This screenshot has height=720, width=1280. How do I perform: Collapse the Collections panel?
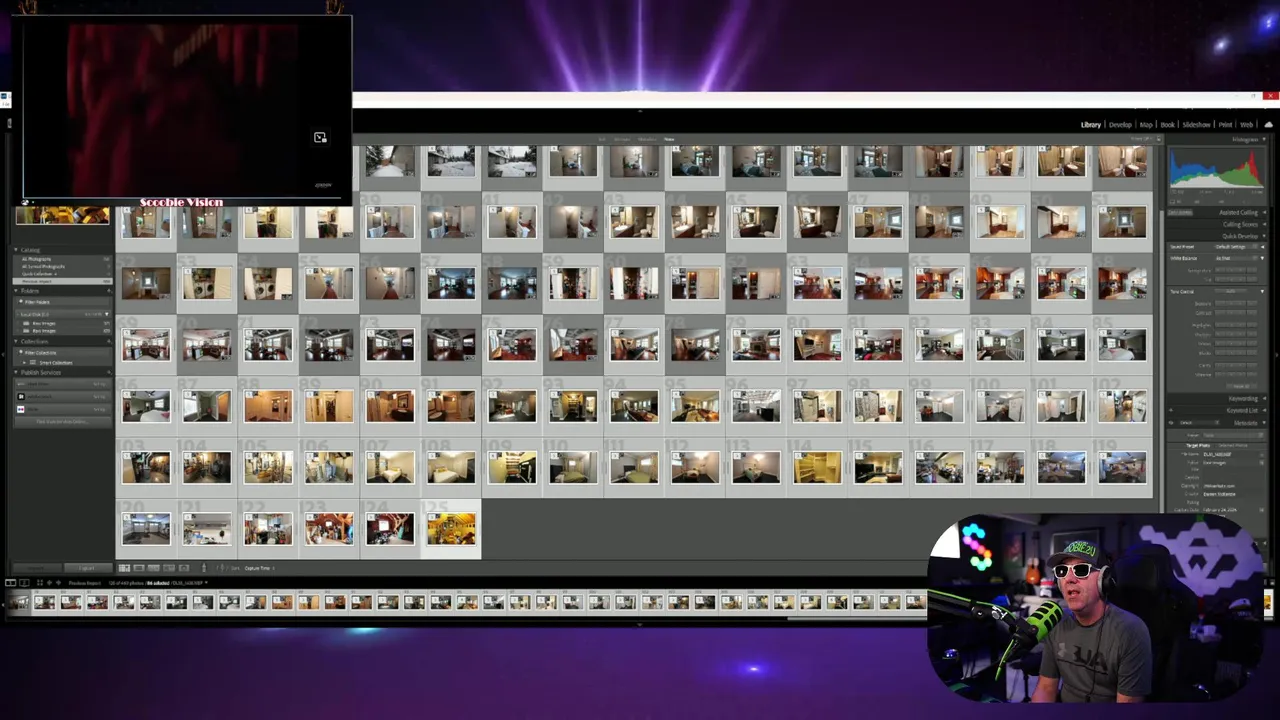(16, 342)
